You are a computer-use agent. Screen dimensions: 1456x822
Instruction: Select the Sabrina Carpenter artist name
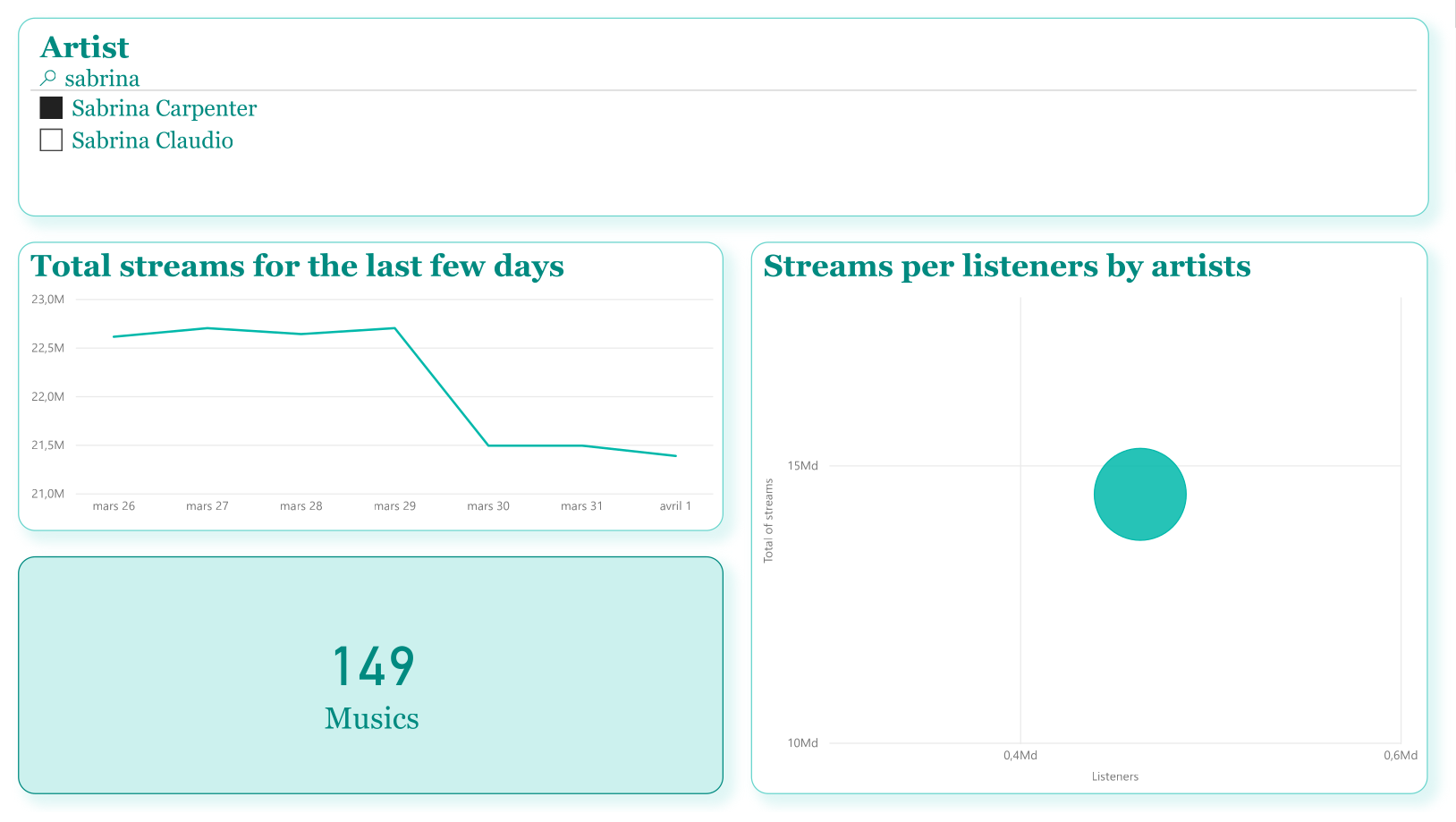pos(164,108)
